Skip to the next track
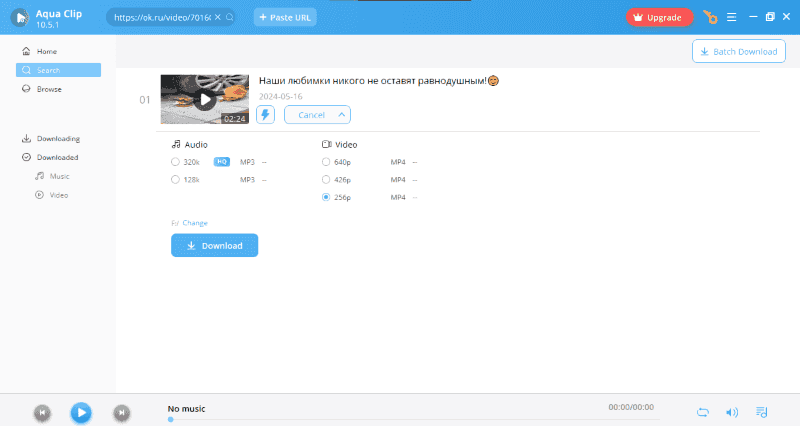The width and height of the screenshot is (800, 426). [x=121, y=411]
